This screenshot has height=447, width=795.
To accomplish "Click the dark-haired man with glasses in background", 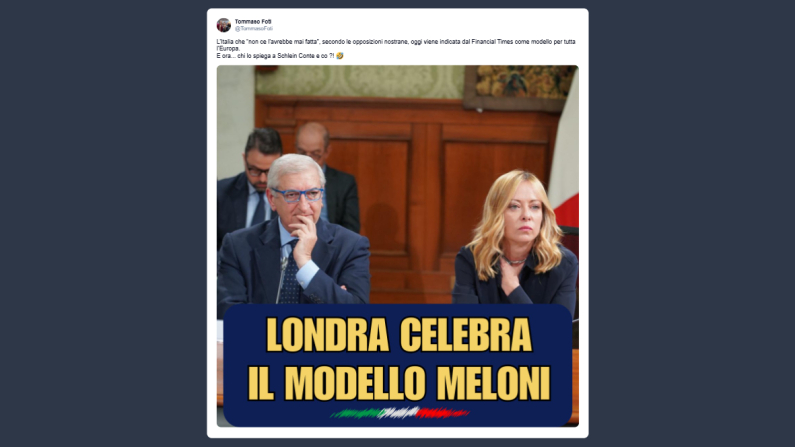I will click(x=249, y=182).
